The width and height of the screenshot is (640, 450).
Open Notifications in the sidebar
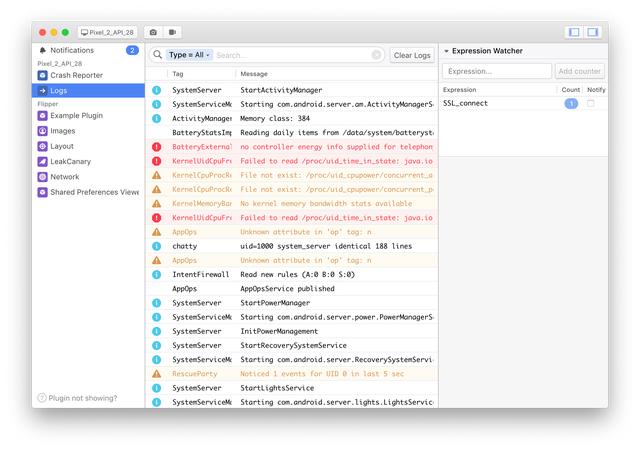coord(88,50)
